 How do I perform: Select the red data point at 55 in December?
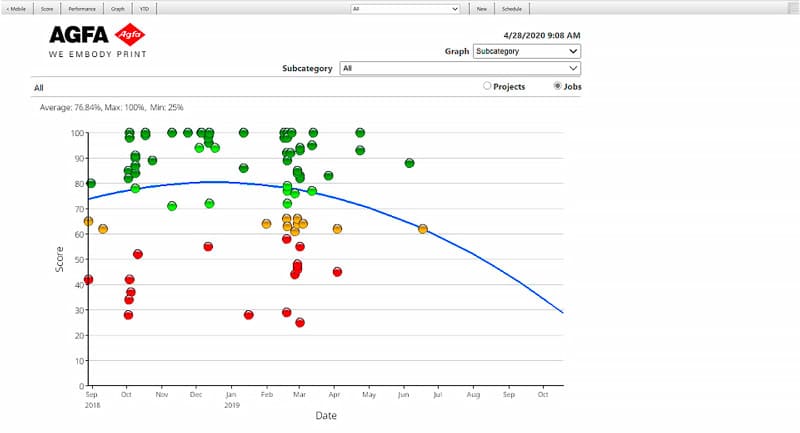tap(208, 246)
